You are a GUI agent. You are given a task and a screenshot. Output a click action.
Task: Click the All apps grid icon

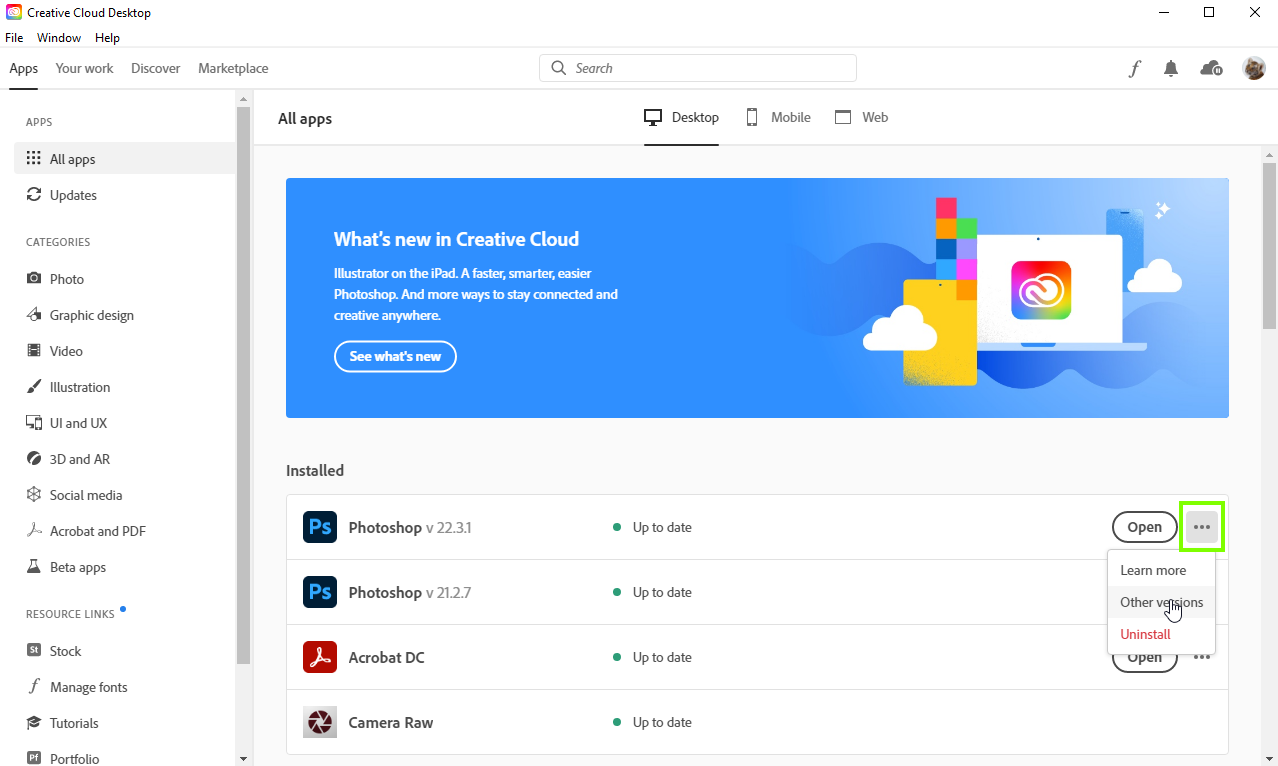34,159
